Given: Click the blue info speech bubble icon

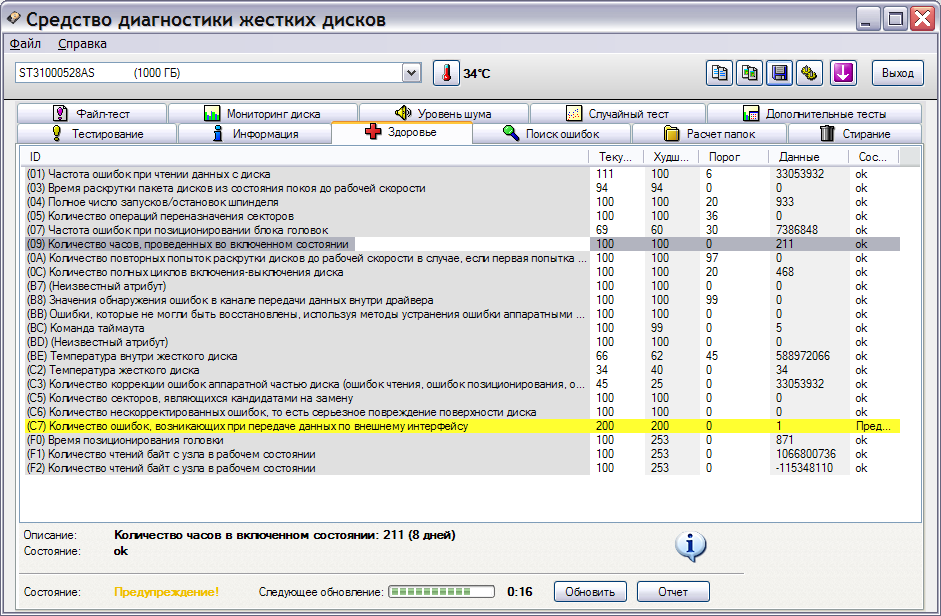Looking at the screenshot, I should tap(691, 545).
